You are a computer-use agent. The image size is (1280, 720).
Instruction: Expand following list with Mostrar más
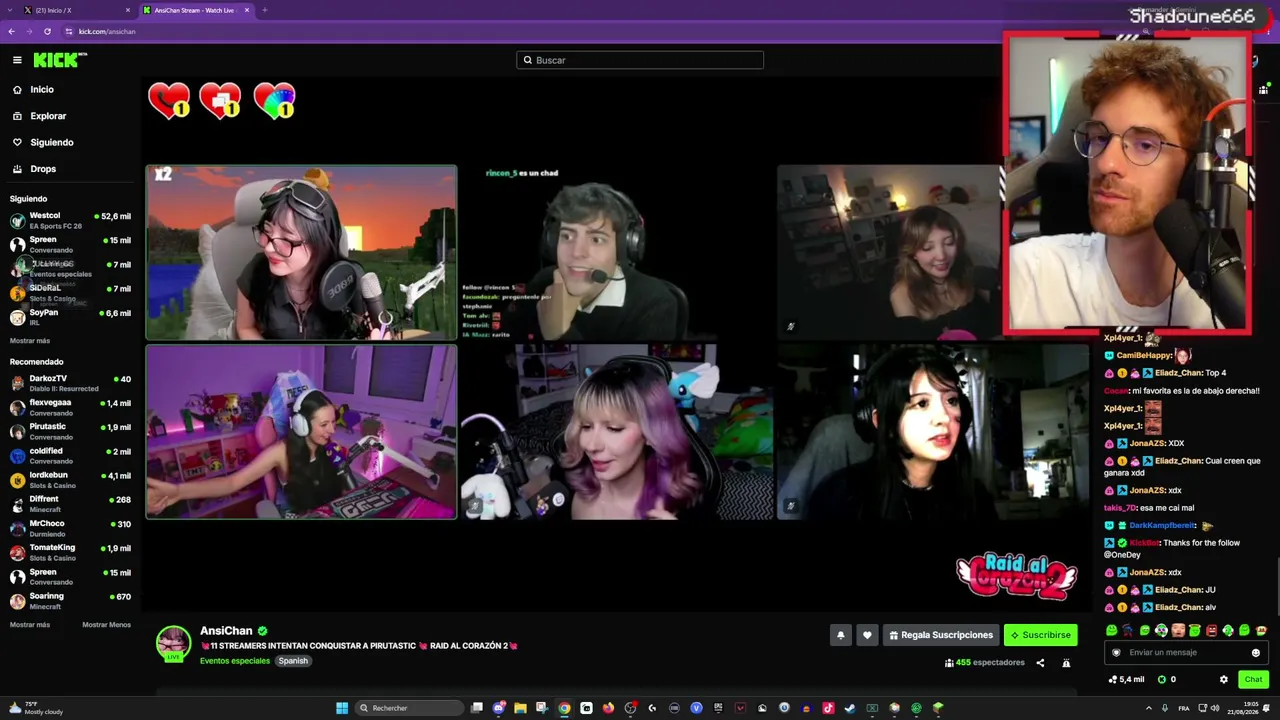pyautogui.click(x=30, y=341)
